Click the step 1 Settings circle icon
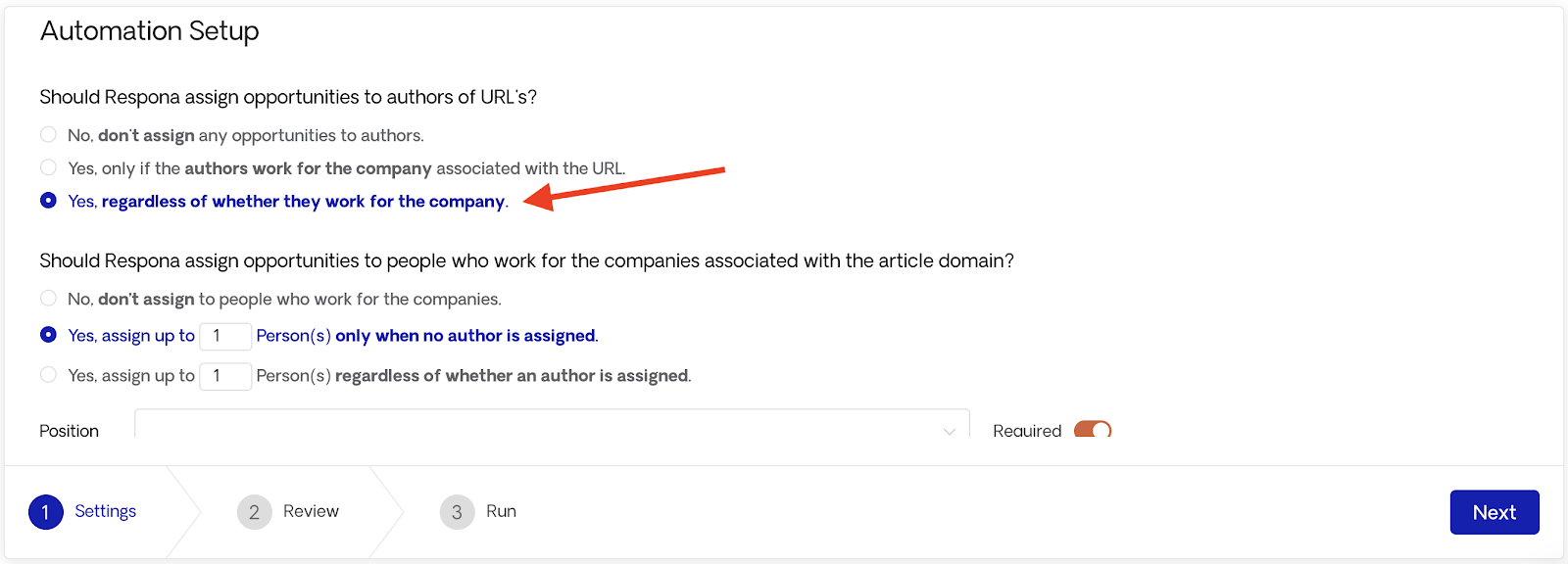The height and width of the screenshot is (564, 1568). tap(45, 512)
